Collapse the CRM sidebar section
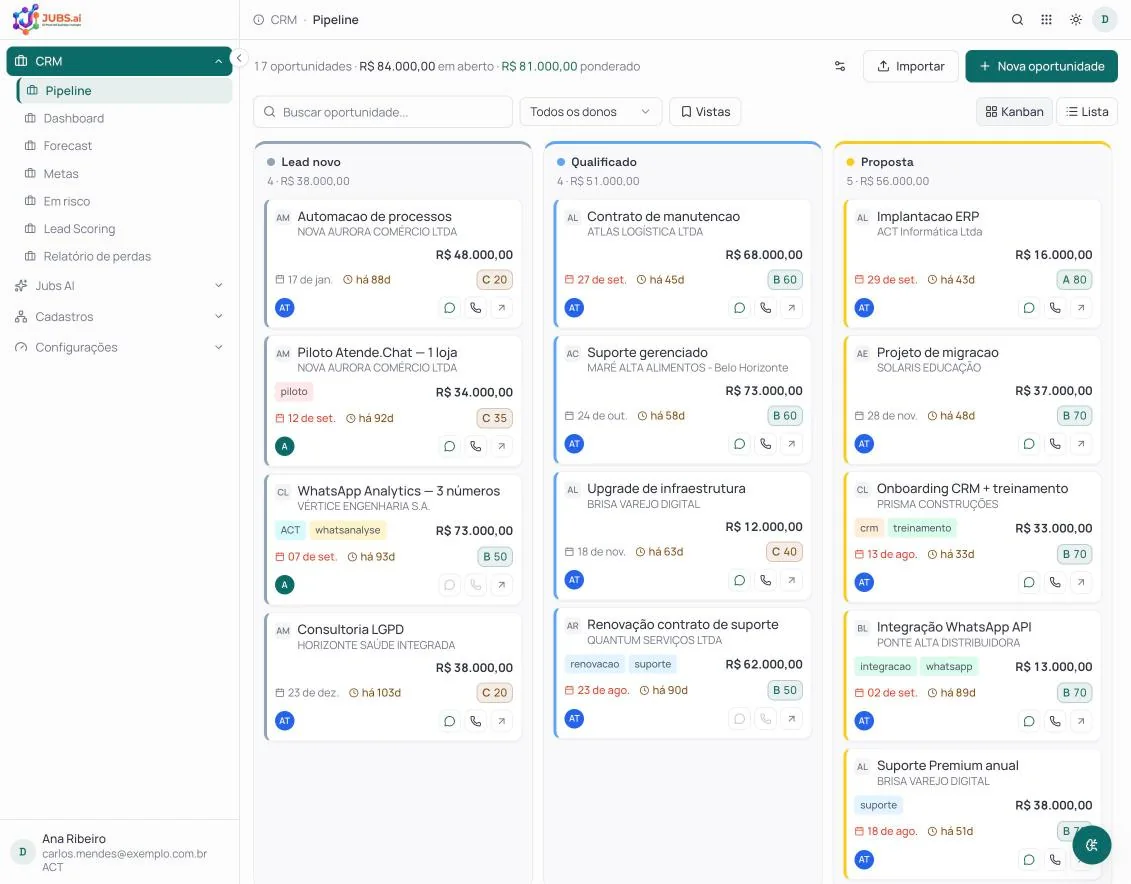1131x884 pixels. 119,61
